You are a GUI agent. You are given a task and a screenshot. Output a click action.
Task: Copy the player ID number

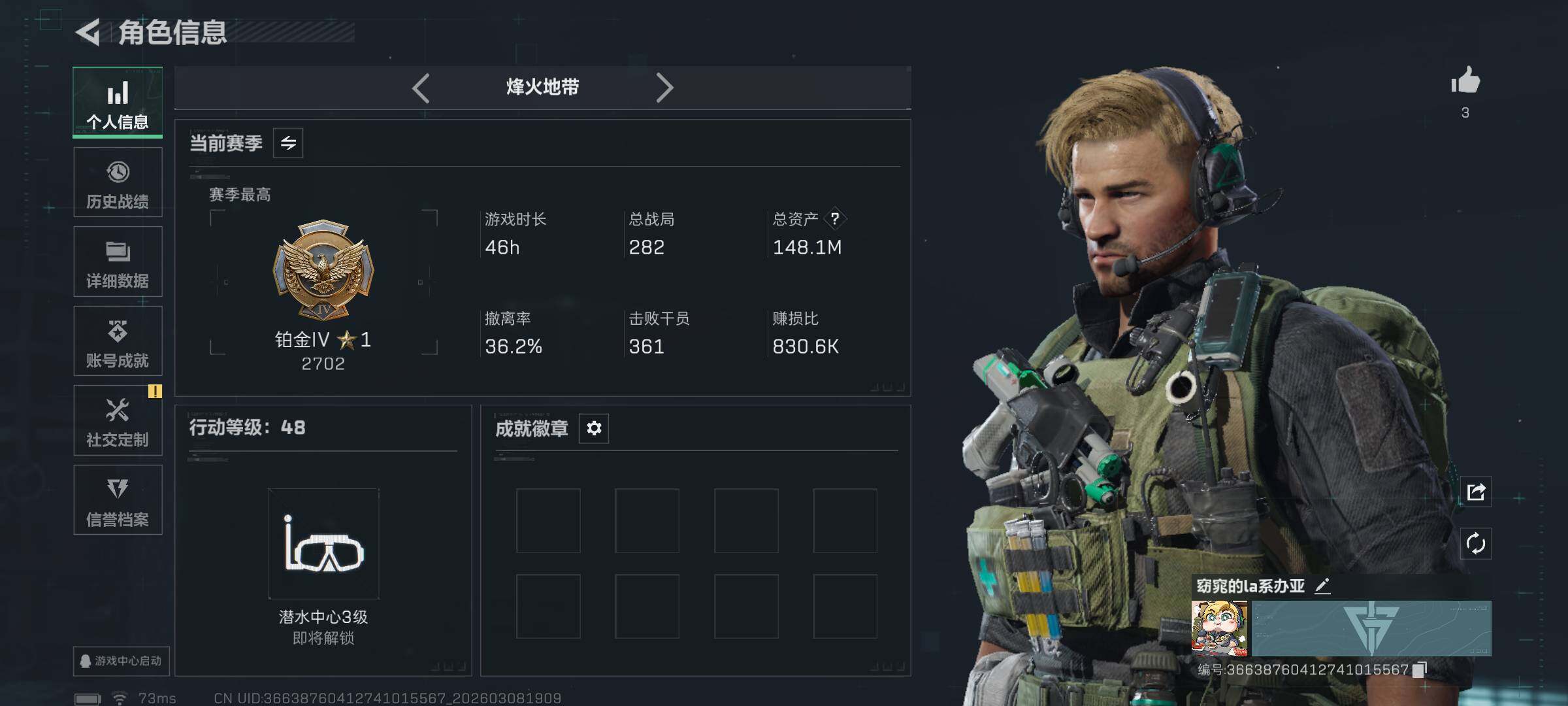1420,669
